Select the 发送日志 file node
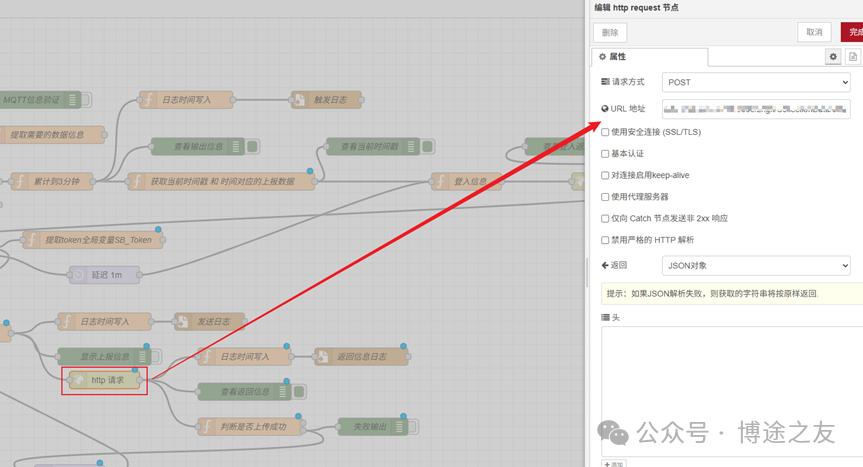 point(210,321)
